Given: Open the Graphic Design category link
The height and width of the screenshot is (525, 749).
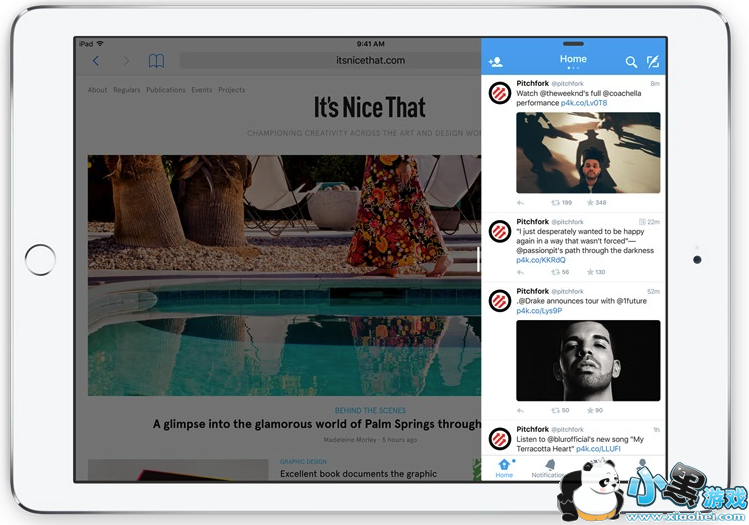Looking at the screenshot, I should point(303,461).
